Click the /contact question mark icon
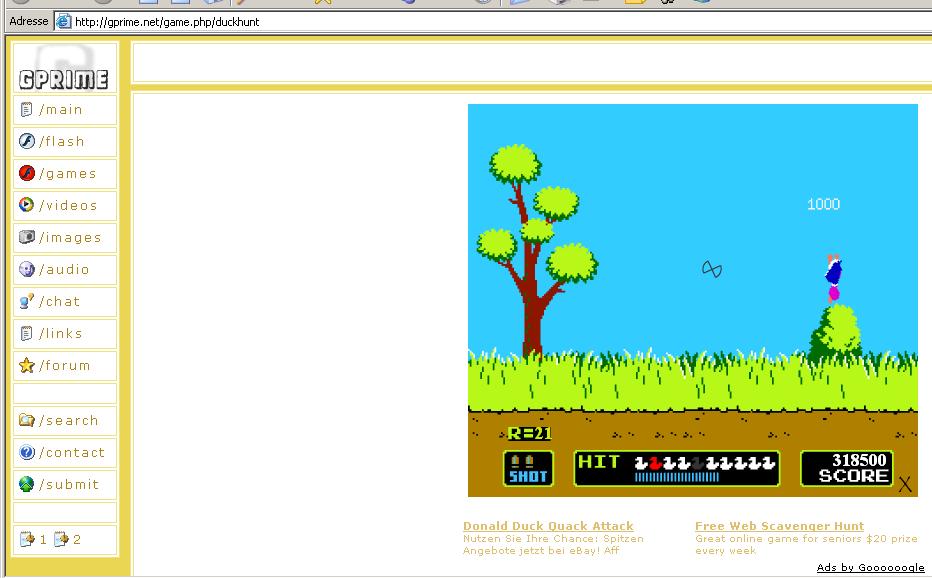 click(27, 453)
